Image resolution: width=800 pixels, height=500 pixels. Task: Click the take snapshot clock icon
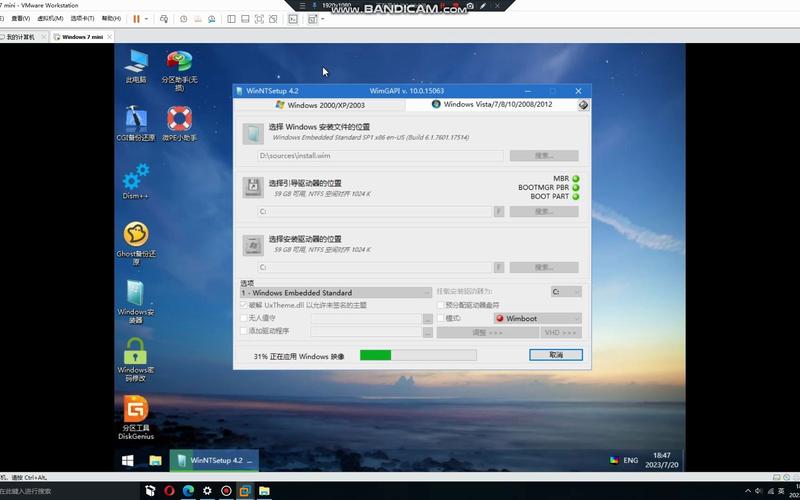coord(184,19)
